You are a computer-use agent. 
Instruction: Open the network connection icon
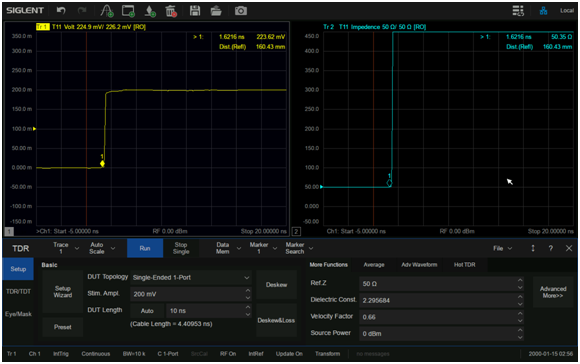click(x=543, y=11)
